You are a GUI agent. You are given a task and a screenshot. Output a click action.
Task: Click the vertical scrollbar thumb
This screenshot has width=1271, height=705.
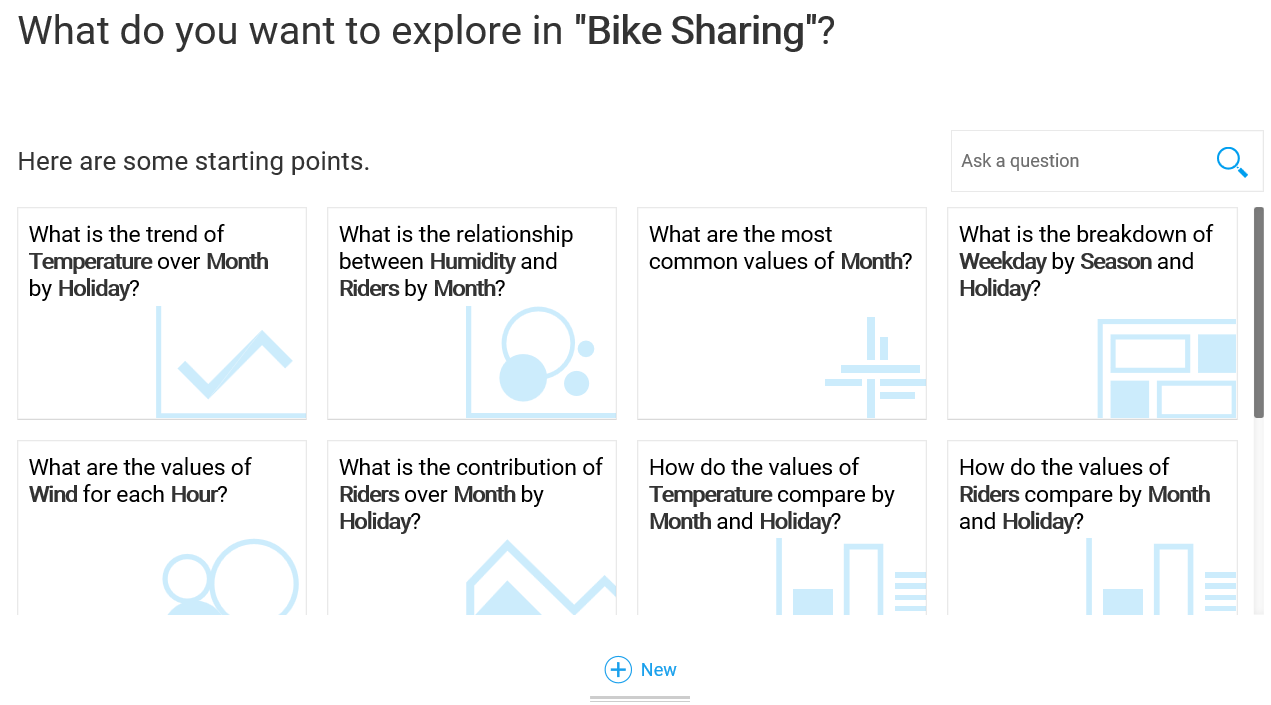point(1259,312)
